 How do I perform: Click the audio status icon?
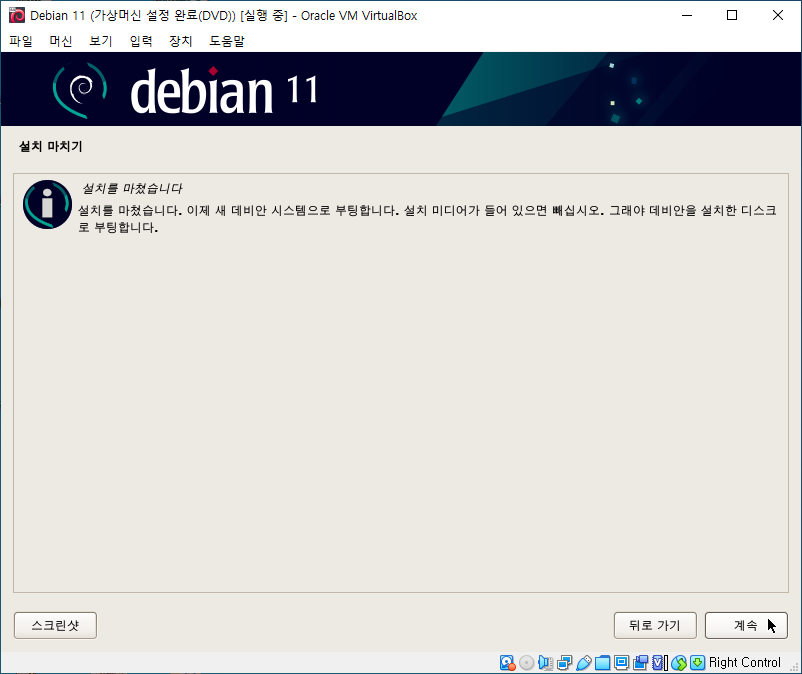(545, 663)
